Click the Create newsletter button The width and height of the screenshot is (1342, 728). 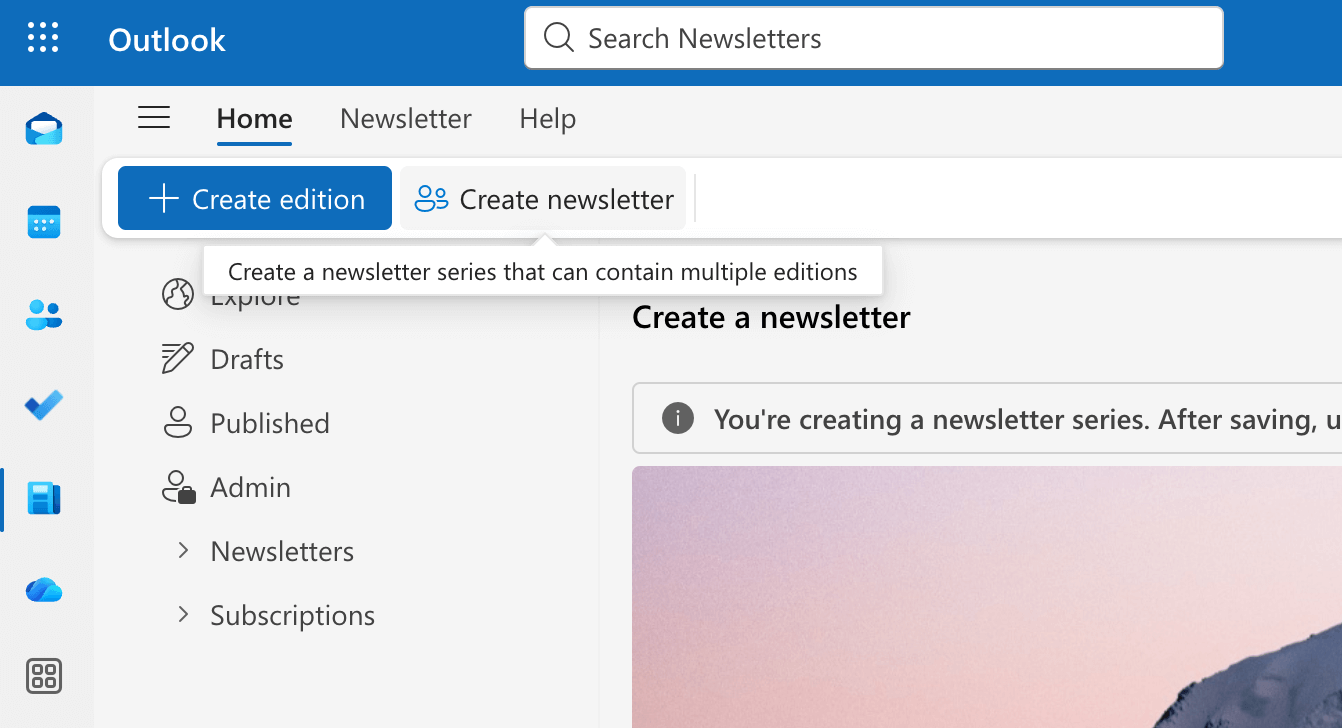pos(543,198)
